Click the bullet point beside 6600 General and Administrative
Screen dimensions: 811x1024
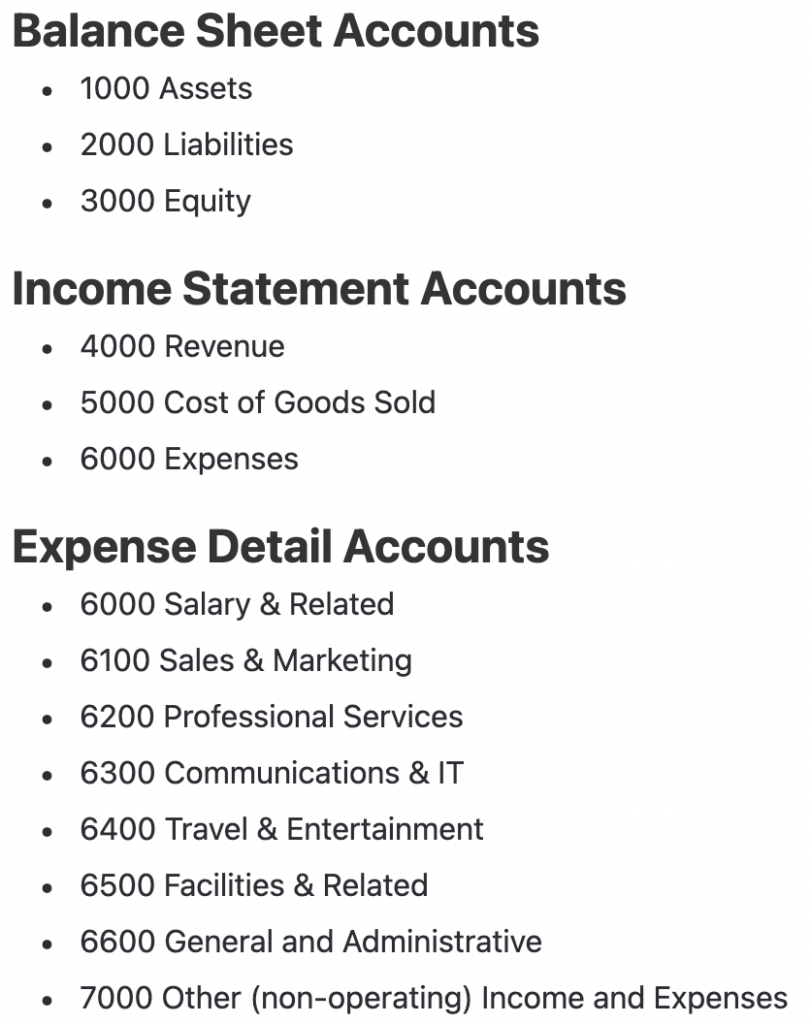coord(47,943)
